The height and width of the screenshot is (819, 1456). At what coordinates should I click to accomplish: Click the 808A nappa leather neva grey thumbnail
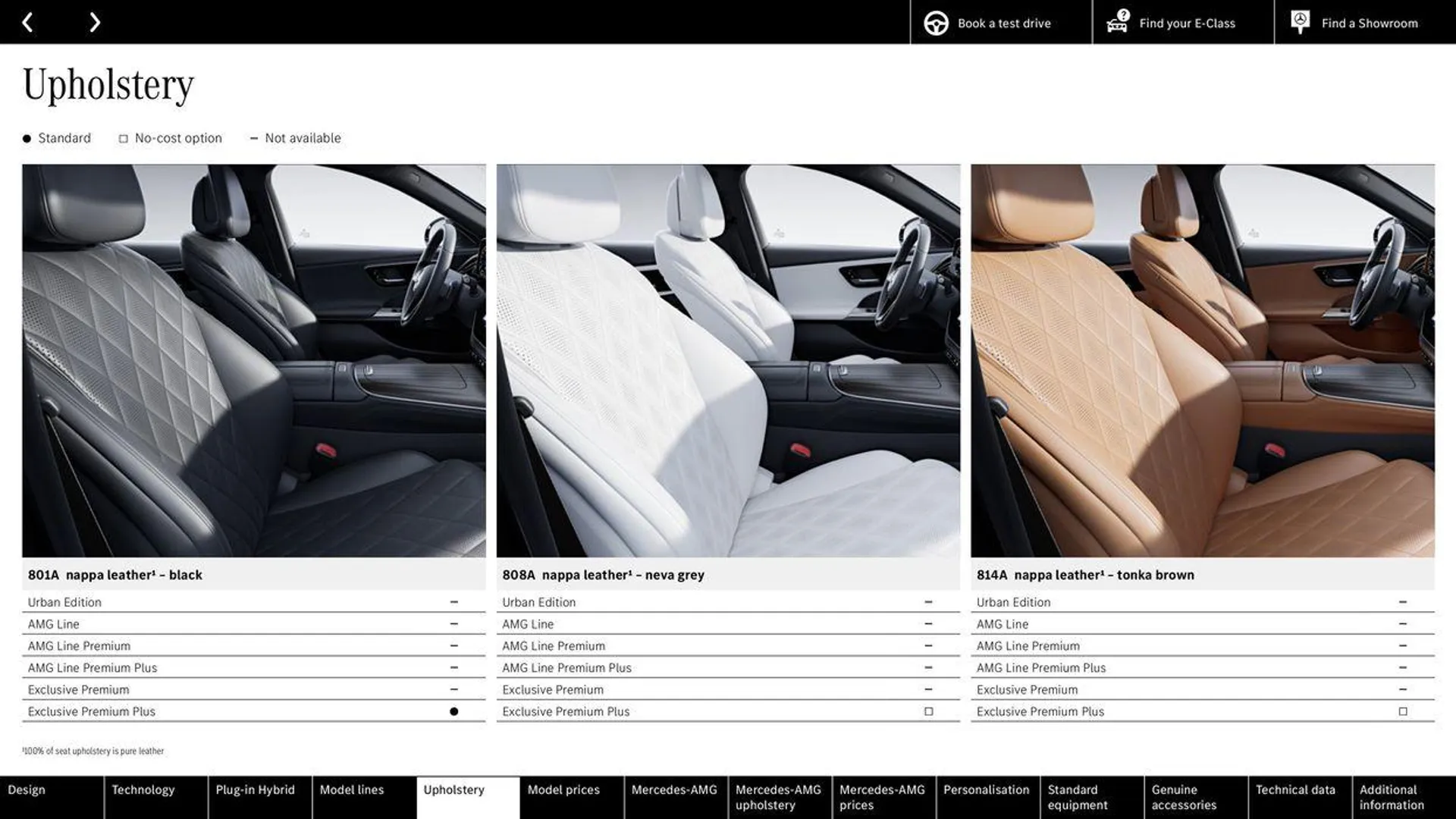coord(728,361)
